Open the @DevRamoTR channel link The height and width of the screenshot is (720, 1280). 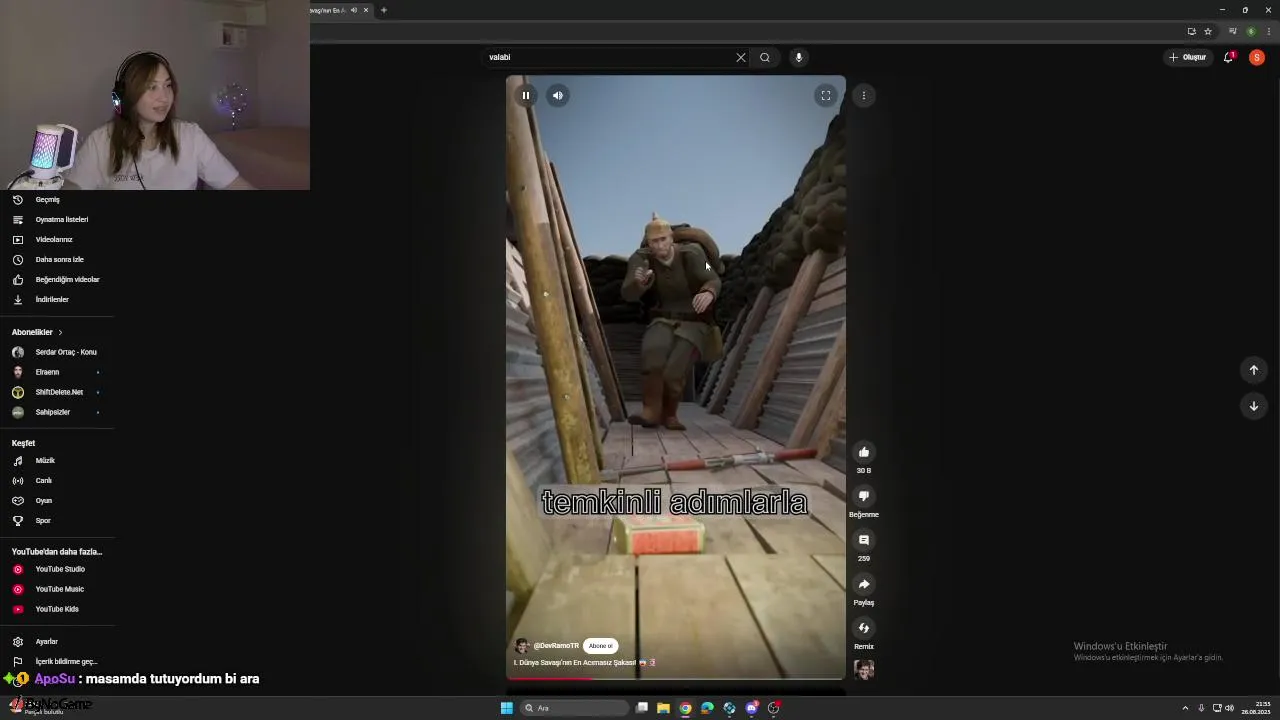tap(556, 646)
